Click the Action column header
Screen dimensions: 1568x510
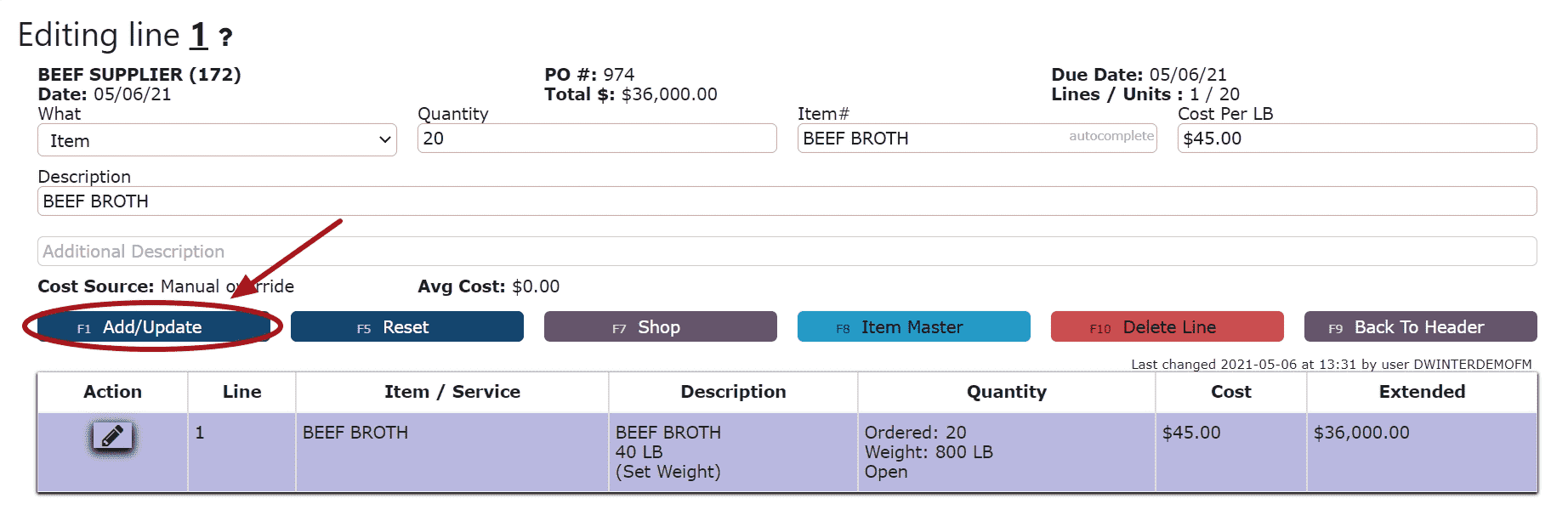(112, 392)
